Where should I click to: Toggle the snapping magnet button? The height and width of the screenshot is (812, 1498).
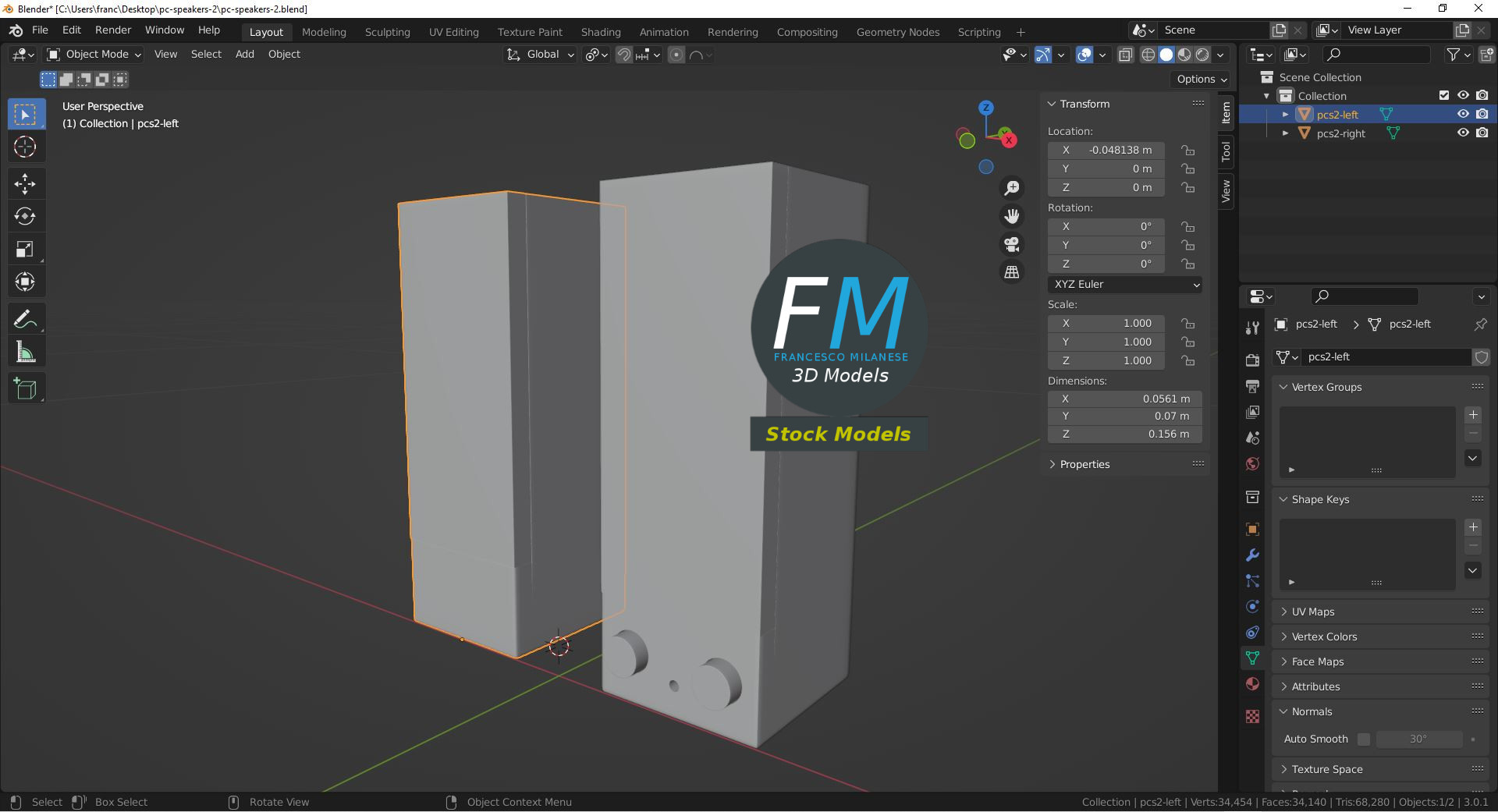(x=623, y=55)
